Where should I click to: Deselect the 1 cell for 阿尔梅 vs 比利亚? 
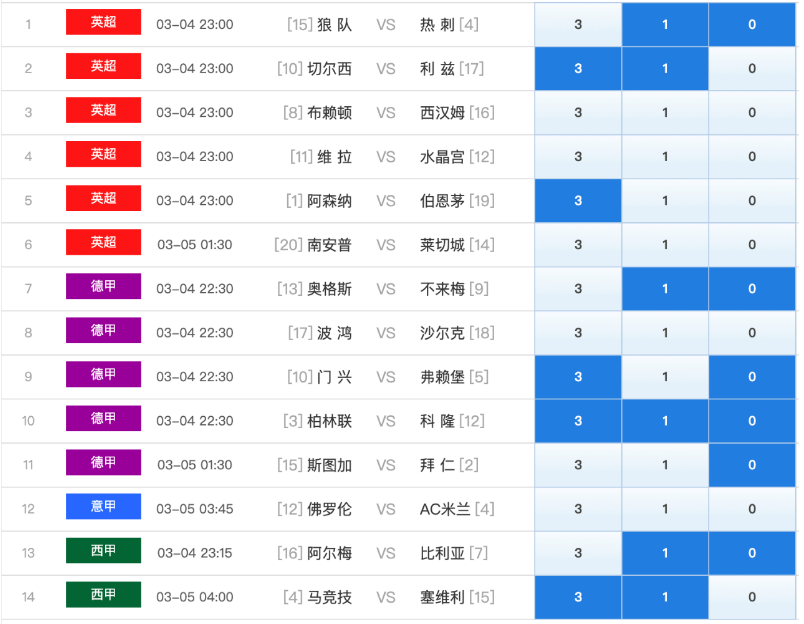[665, 553]
